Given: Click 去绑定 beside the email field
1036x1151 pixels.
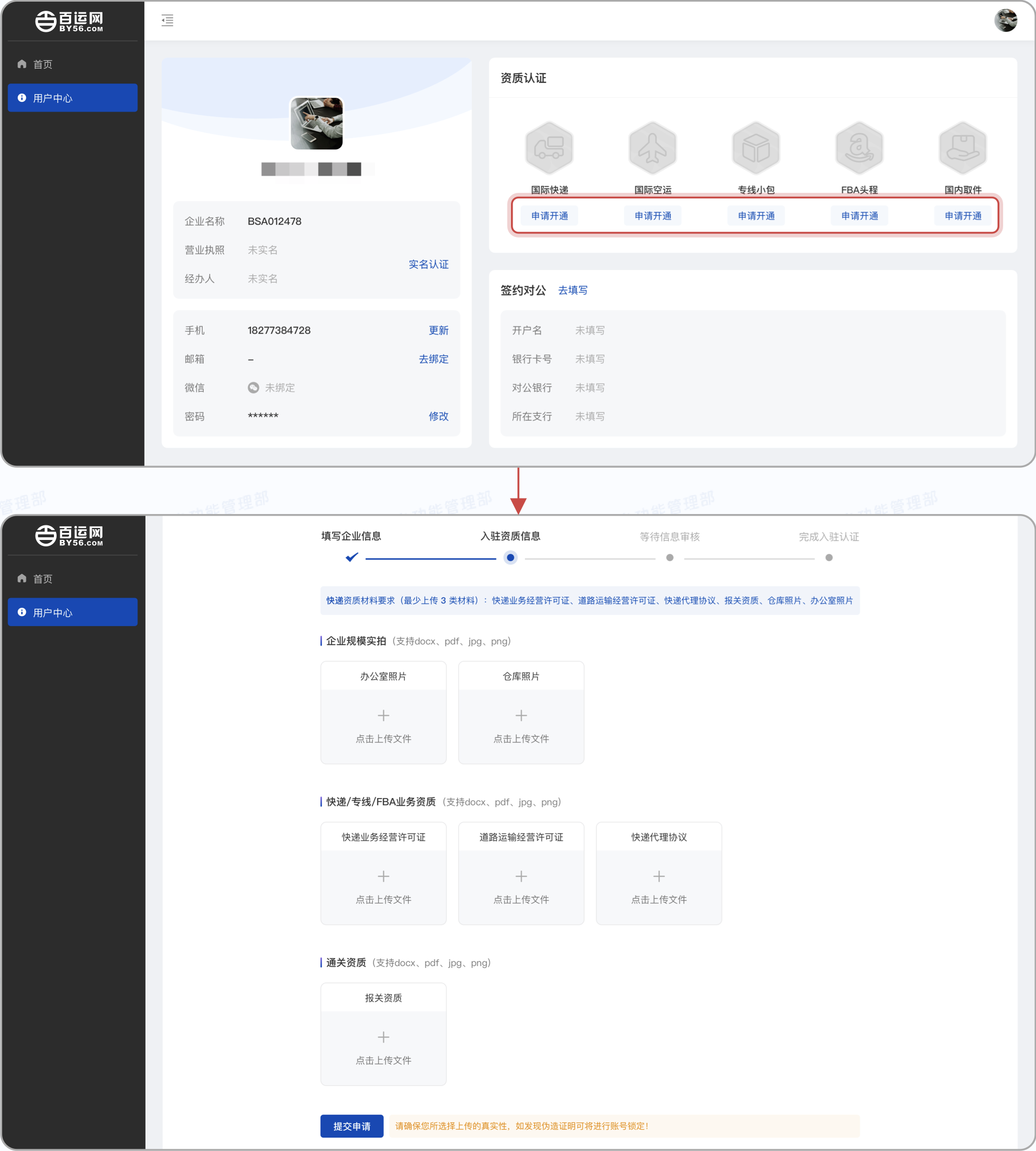Looking at the screenshot, I should pos(433,359).
